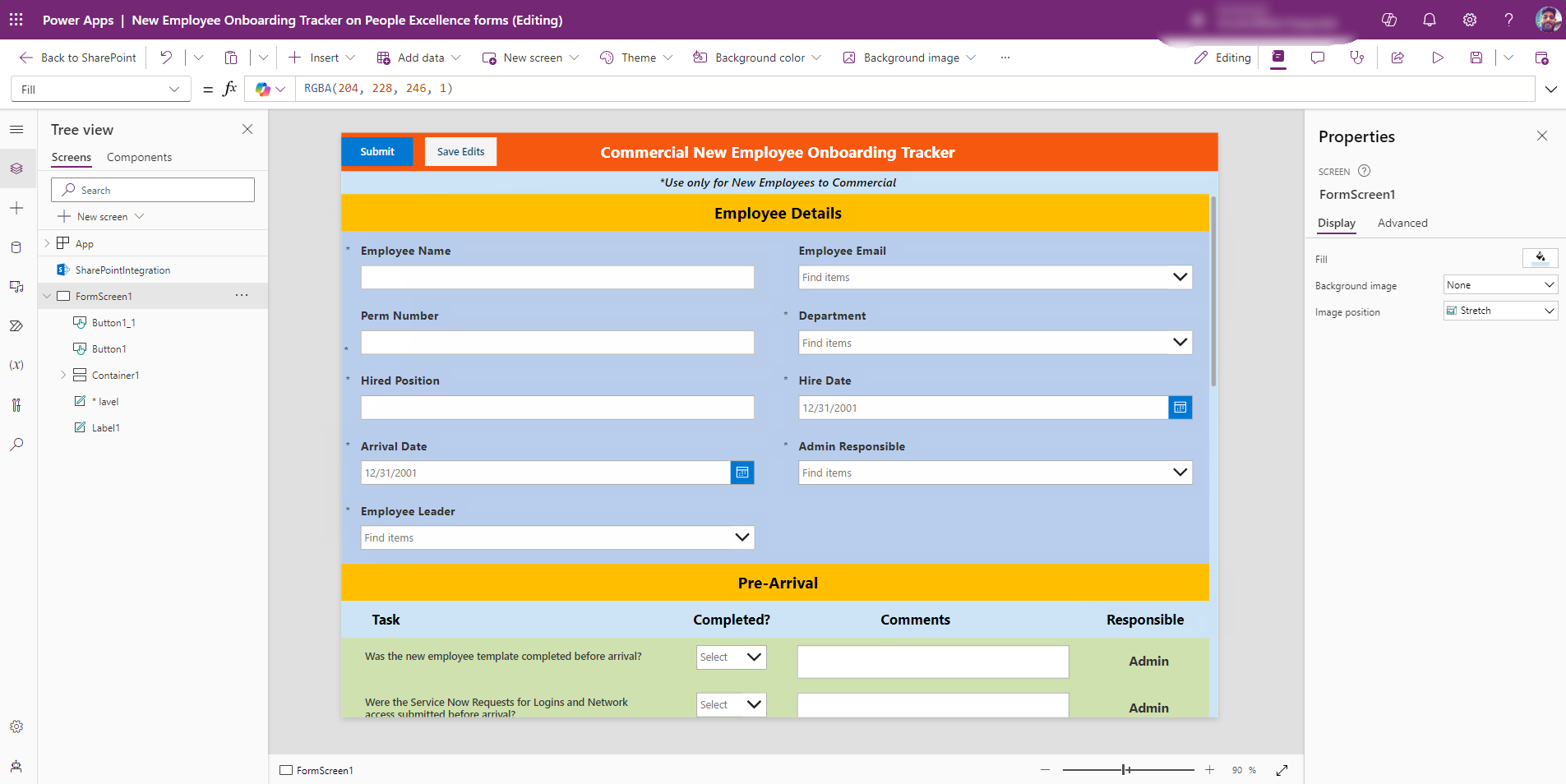Expand the formula bar chevron
The height and width of the screenshot is (784, 1566).
click(x=1551, y=89)
